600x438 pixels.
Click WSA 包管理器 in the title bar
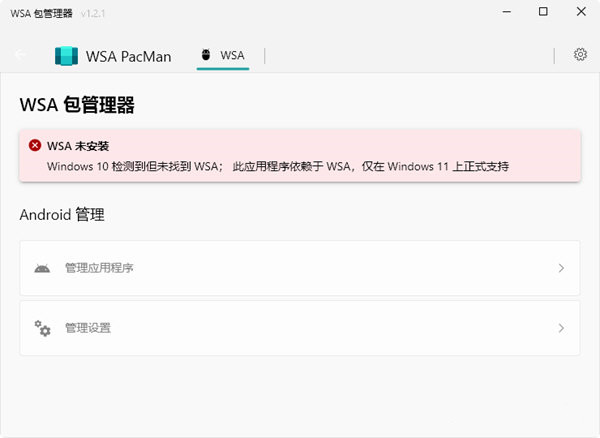pyautogui.click(x=41, y=13)
